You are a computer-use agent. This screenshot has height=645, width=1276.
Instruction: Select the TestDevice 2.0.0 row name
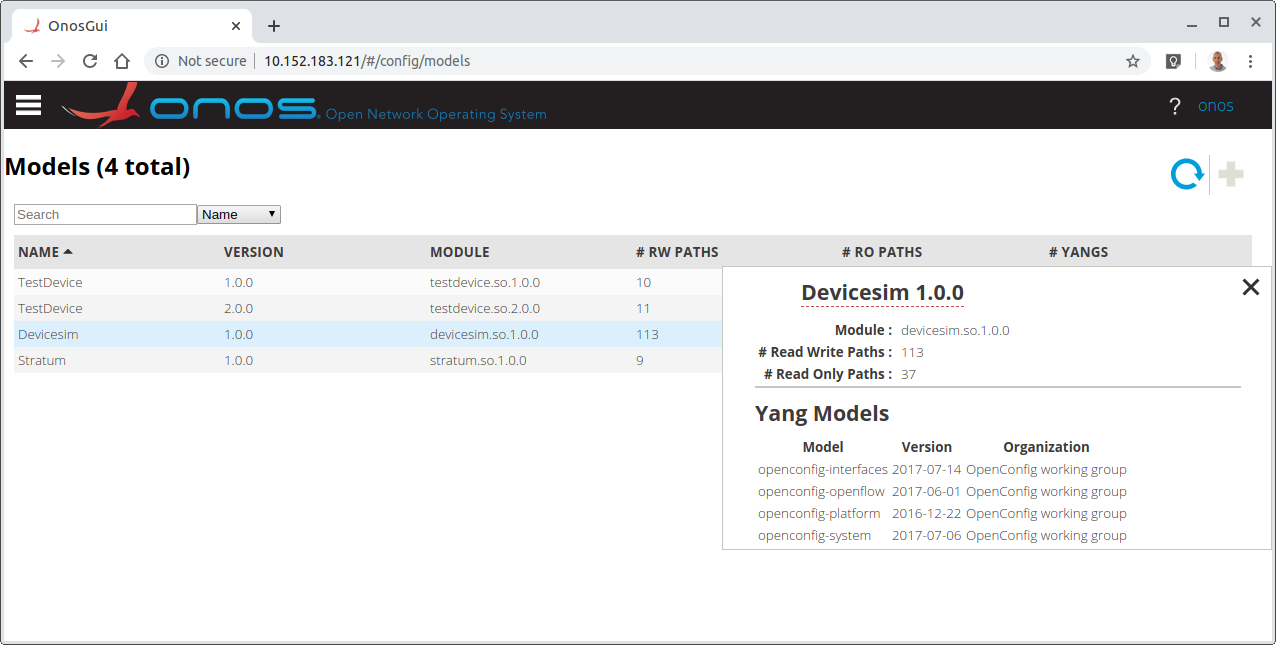[50, 309]
